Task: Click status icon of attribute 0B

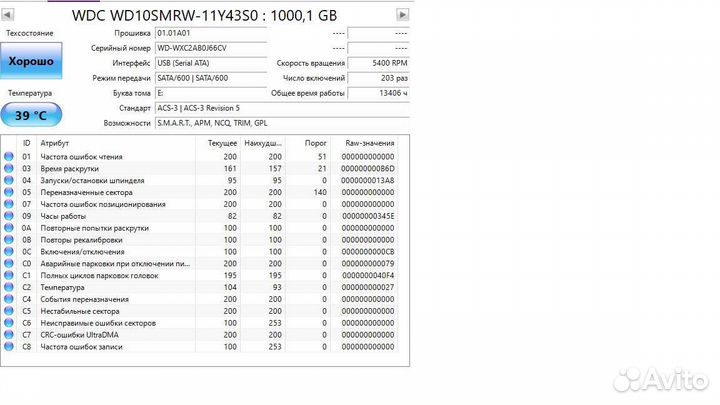Action: click(9, 240)
